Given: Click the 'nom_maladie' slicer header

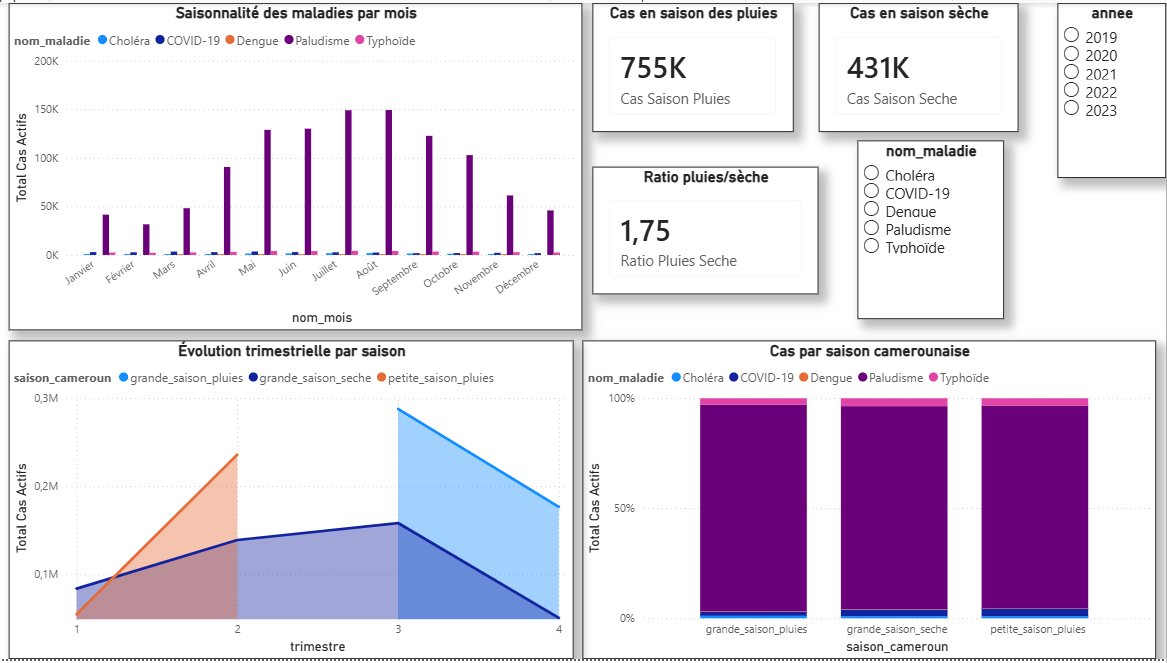Looking at the screenshot, I should point(930,151).
